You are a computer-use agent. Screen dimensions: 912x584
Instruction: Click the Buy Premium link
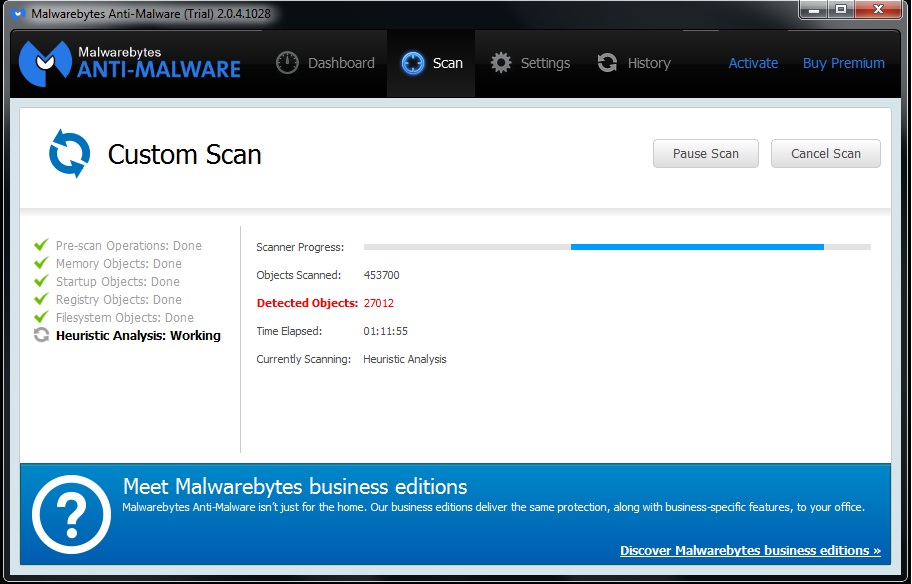pos(843,63)
